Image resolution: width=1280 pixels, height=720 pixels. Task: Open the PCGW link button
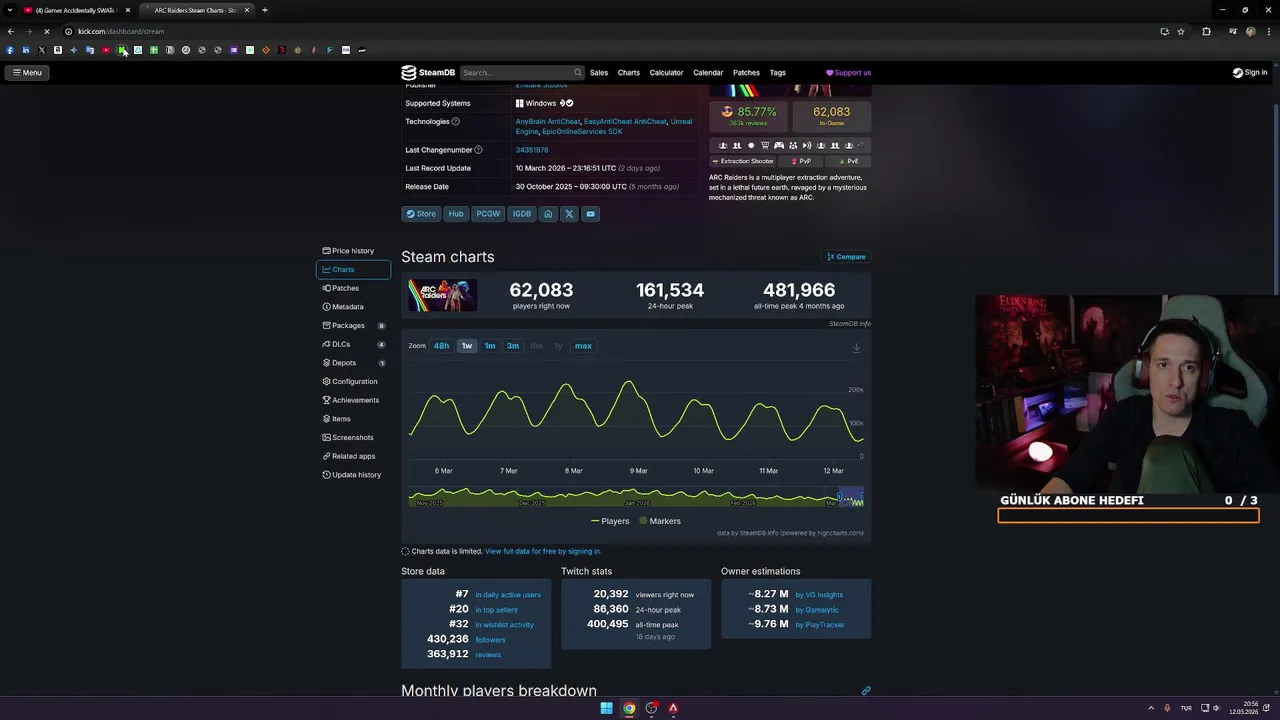(488, 214)
